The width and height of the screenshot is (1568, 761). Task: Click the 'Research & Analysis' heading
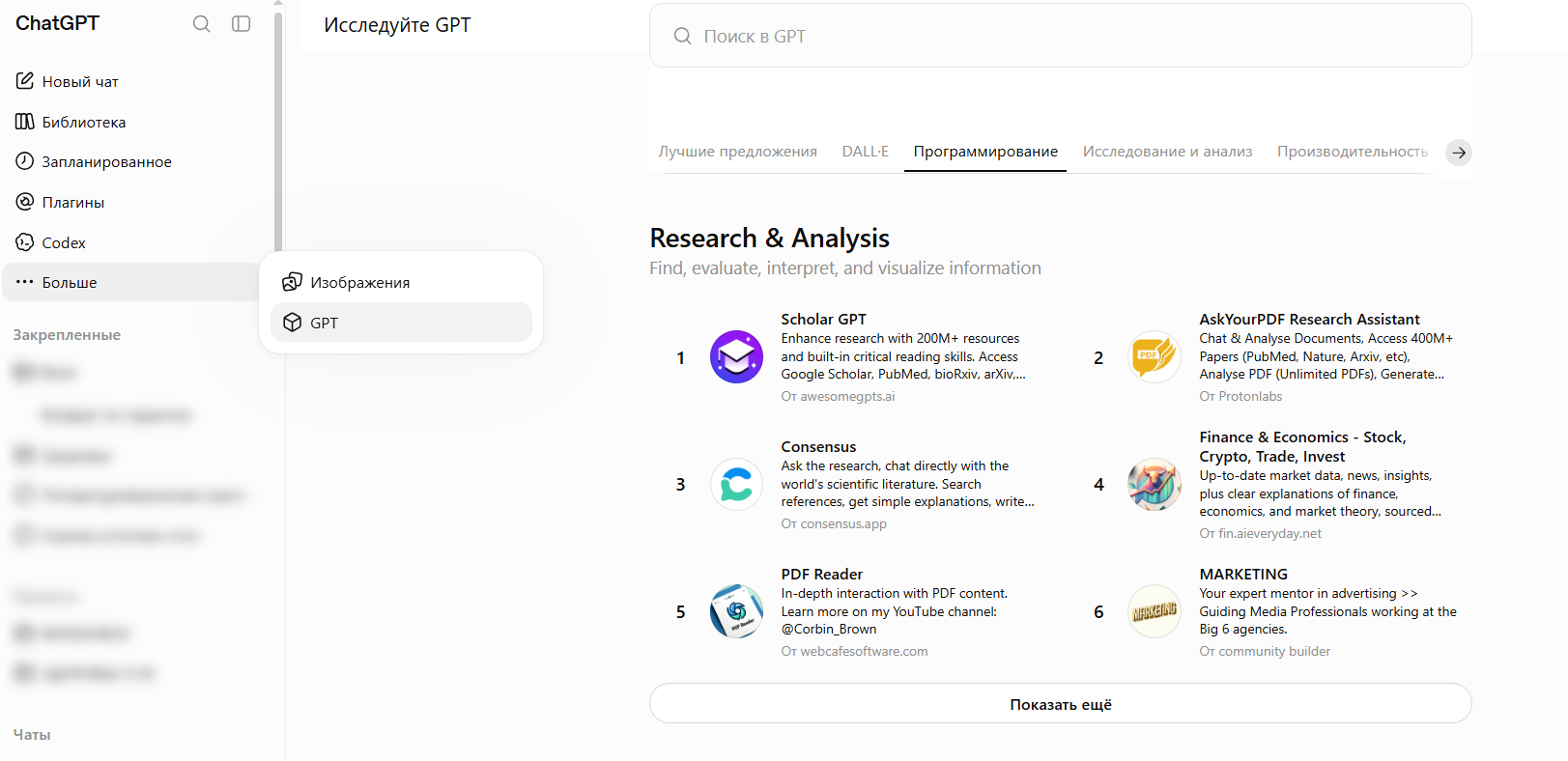(769, 238)
